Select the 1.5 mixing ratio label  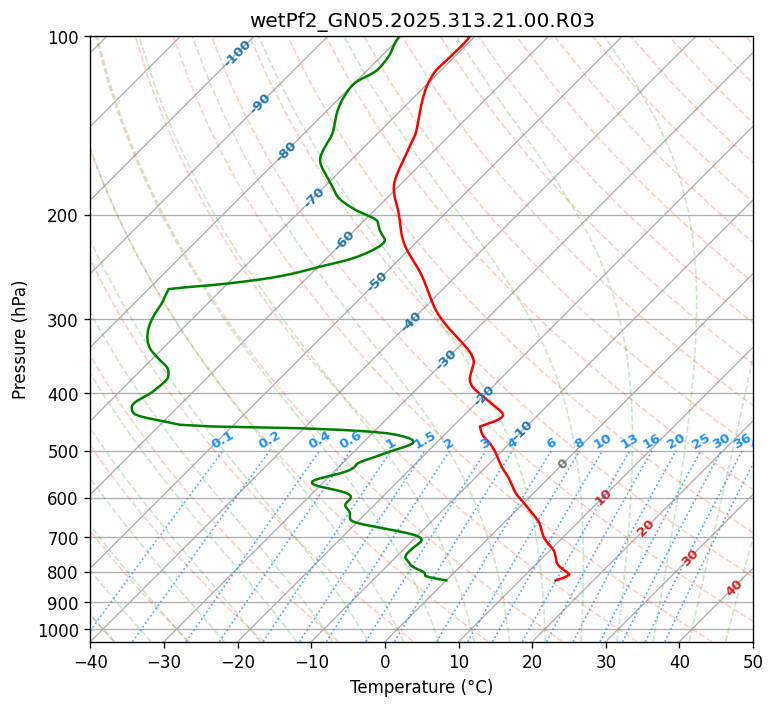point(425,439)
